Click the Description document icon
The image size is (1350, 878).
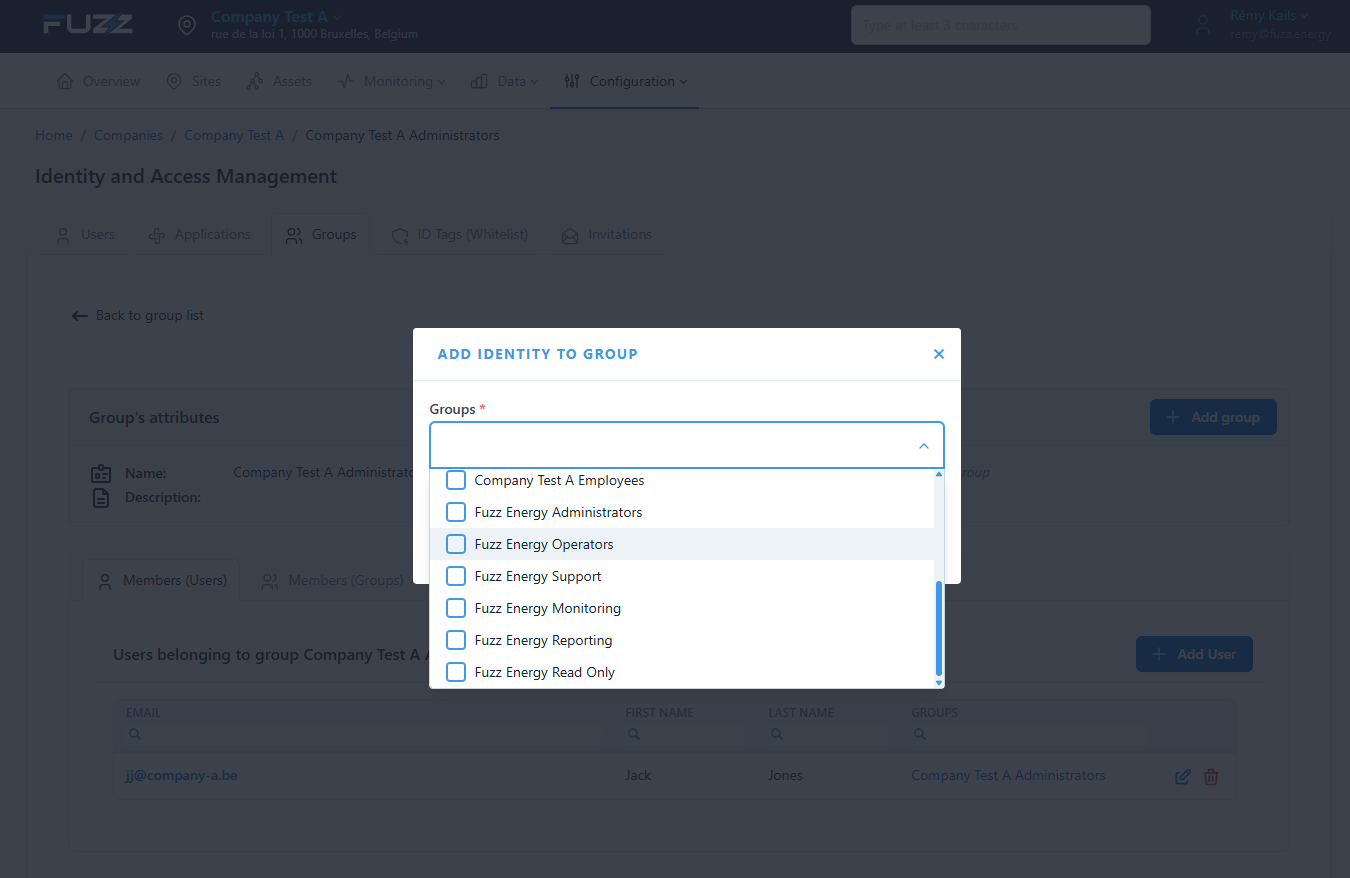[101, 498]
